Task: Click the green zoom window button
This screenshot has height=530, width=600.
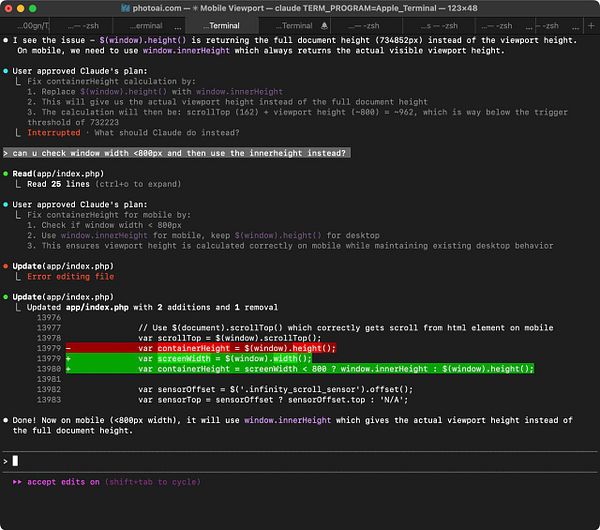Action: 33,8
